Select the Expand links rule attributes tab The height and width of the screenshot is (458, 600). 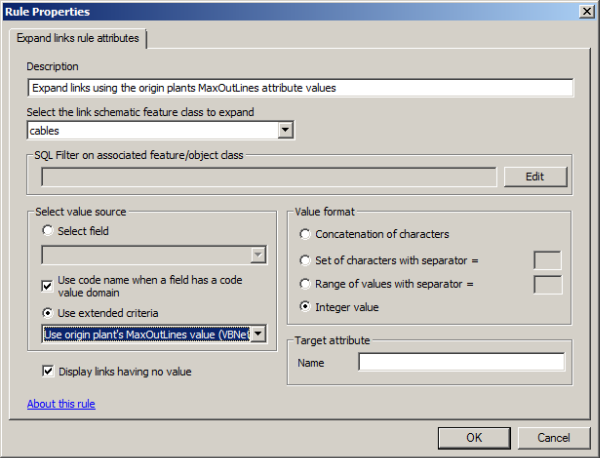pyautogui.click(x=78, y=38)
